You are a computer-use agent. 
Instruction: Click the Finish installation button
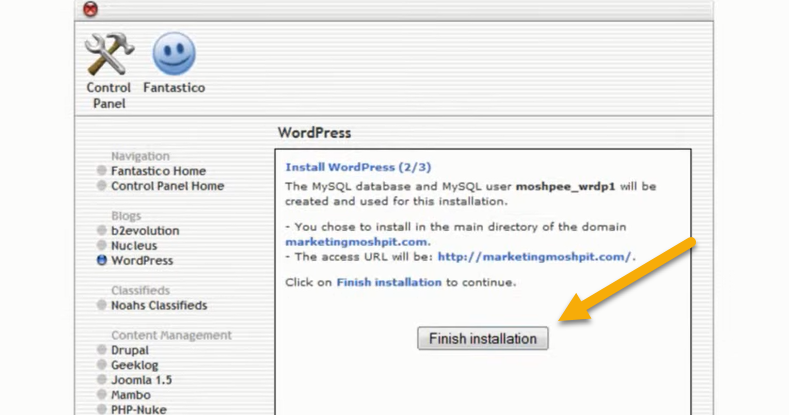pyautogui.click(x=483, y=339)
